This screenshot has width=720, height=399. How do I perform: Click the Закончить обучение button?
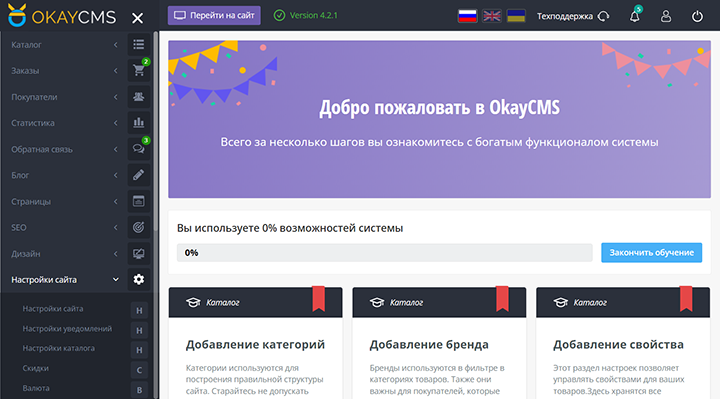coord(652,253)
